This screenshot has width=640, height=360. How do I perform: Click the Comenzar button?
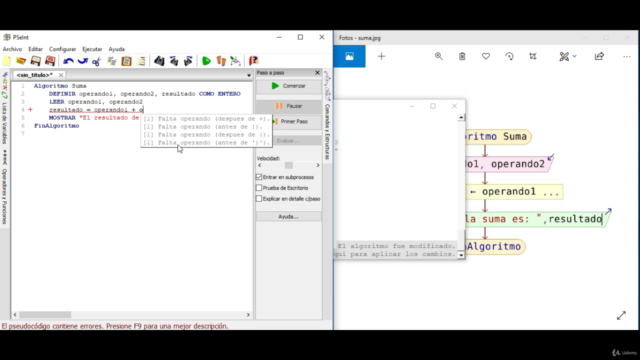click(x=289, y=86)
